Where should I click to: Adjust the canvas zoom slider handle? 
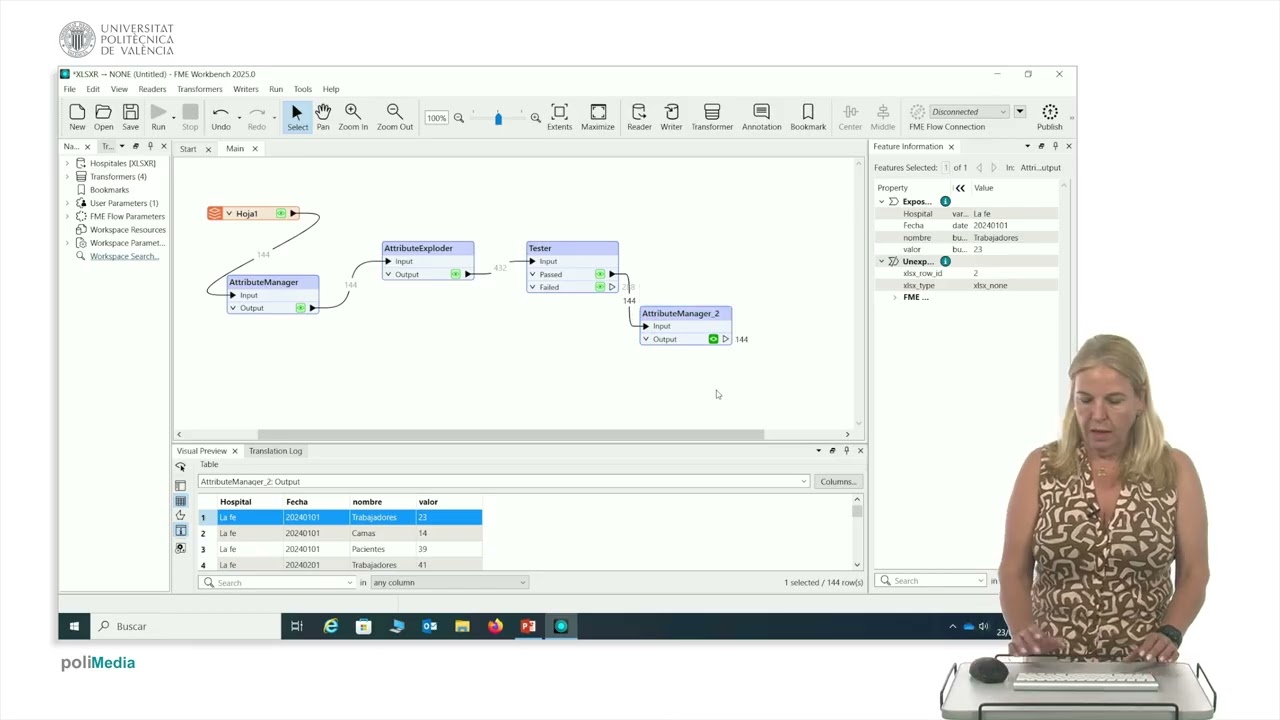click(498, 118)
